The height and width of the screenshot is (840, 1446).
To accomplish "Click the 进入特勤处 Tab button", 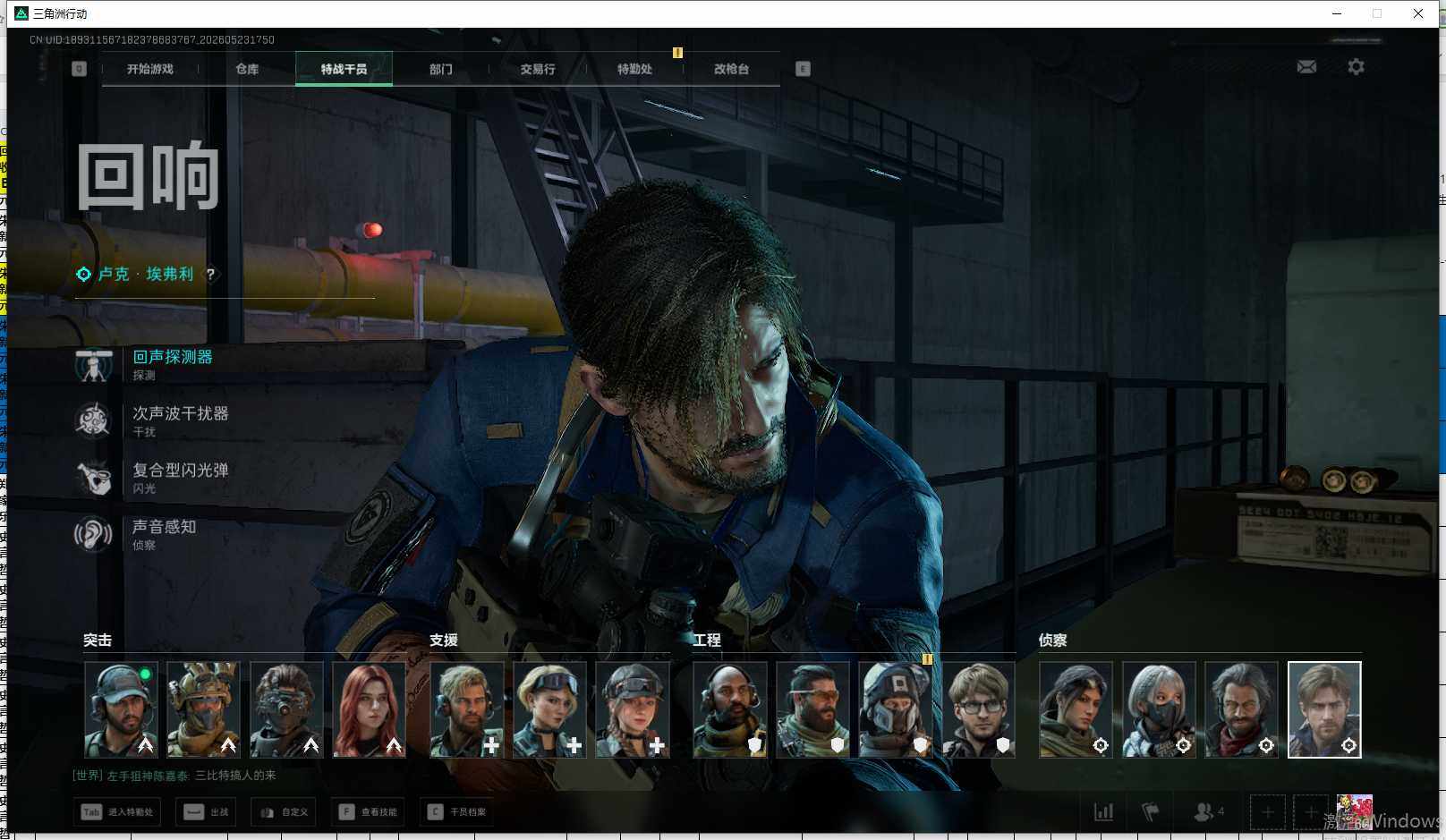I will [x=117, y=812].
